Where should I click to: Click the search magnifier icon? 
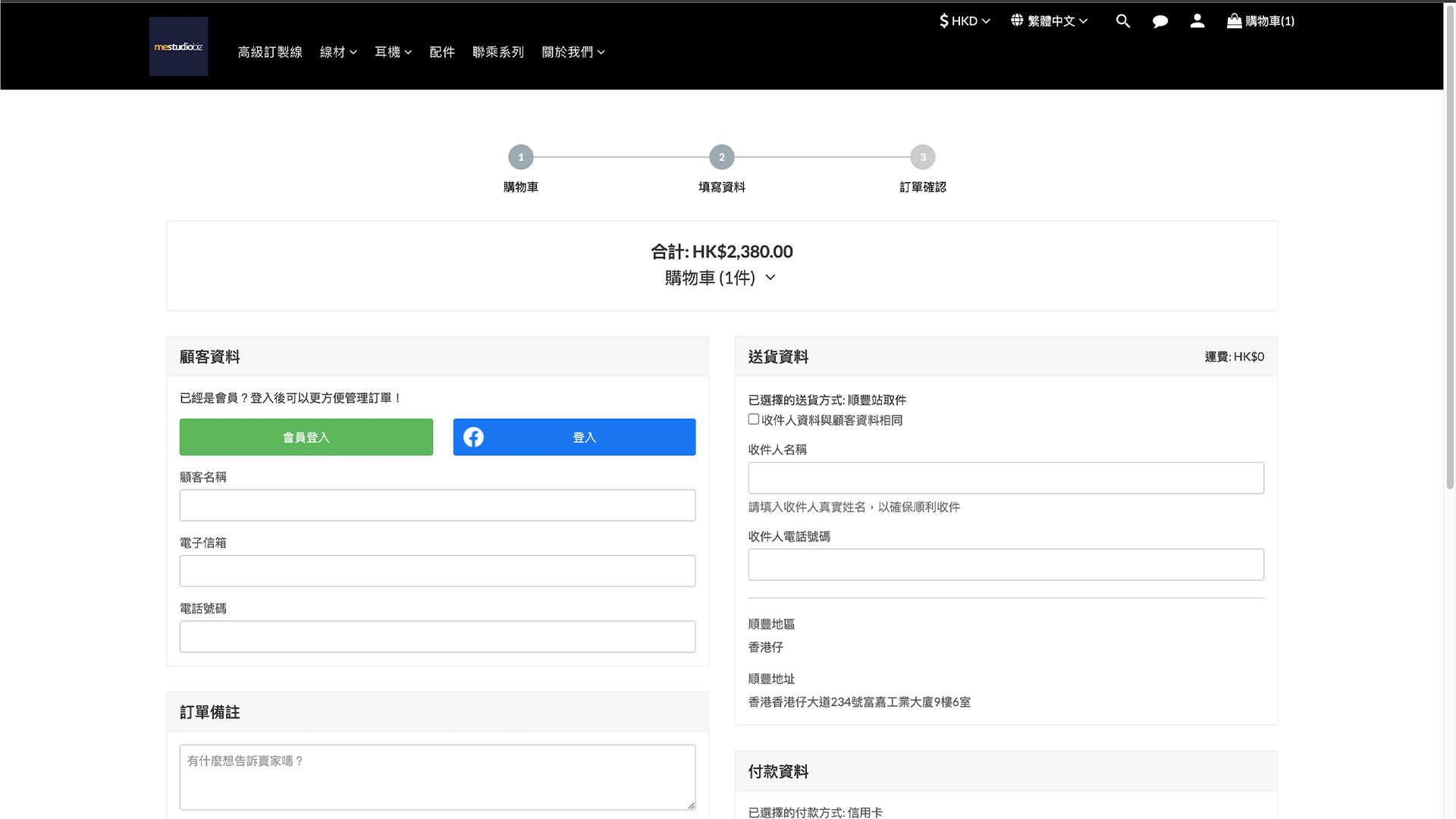(x=1123, y=21)
